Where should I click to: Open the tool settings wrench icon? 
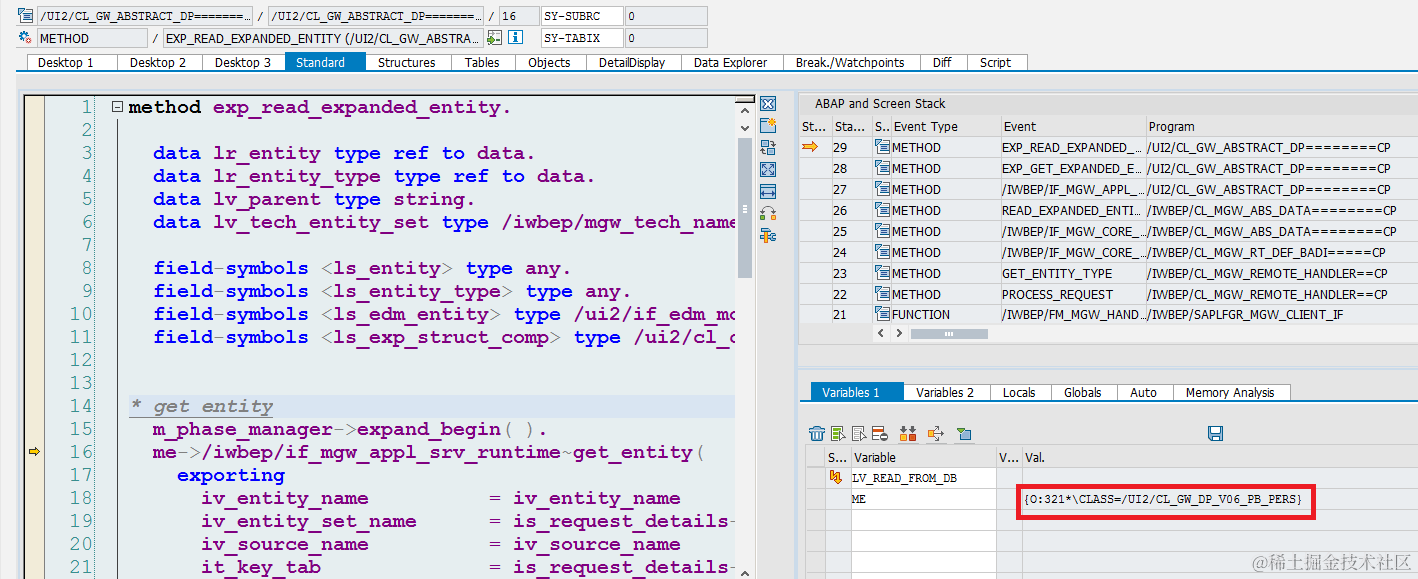(x=768, y=236)
